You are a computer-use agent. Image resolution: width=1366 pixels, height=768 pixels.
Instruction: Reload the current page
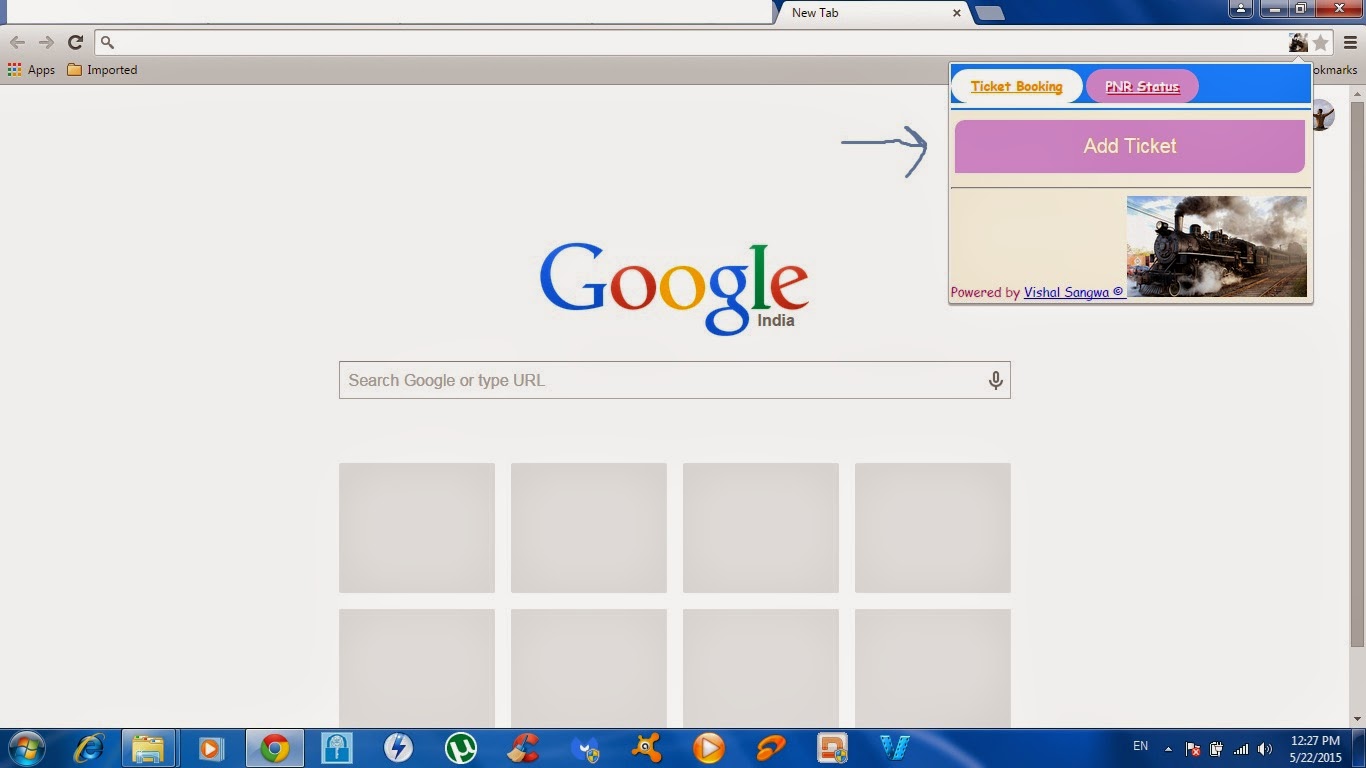(75, 42)
